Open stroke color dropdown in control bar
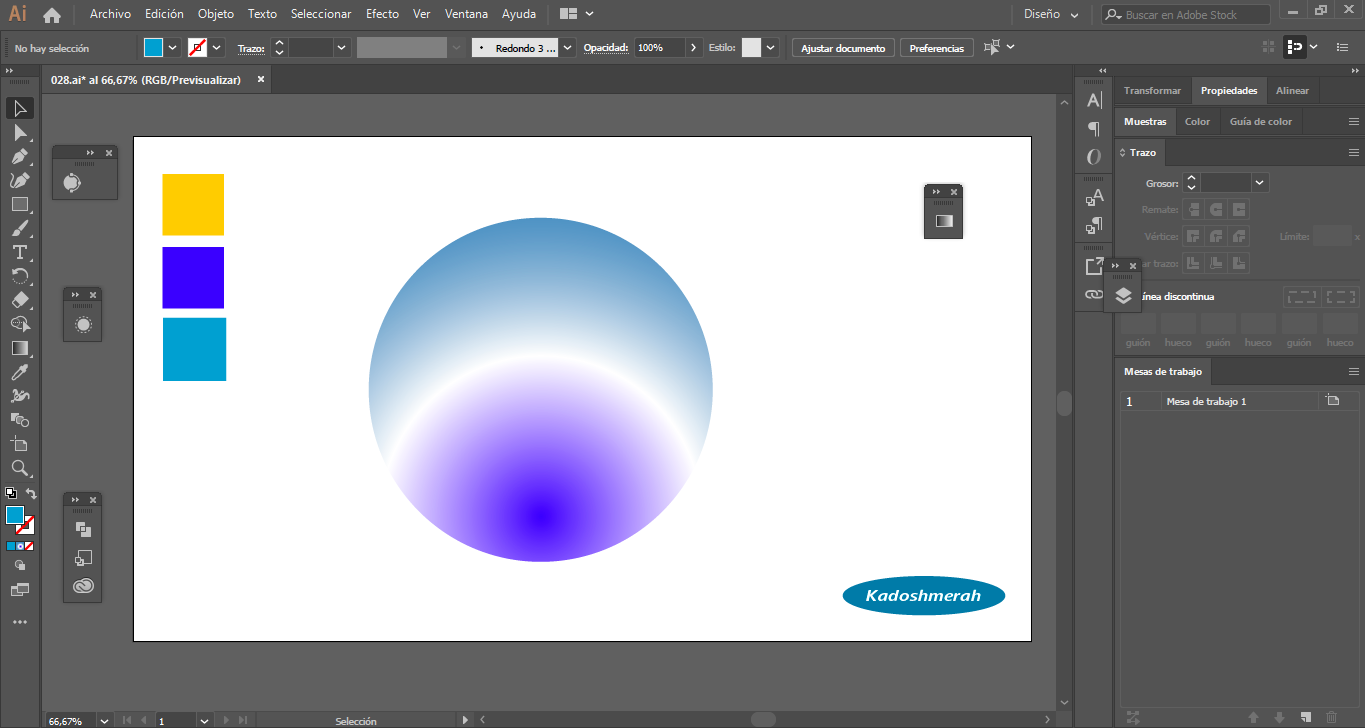Screen dimensions: 1365x728 (x=217, y=48)
